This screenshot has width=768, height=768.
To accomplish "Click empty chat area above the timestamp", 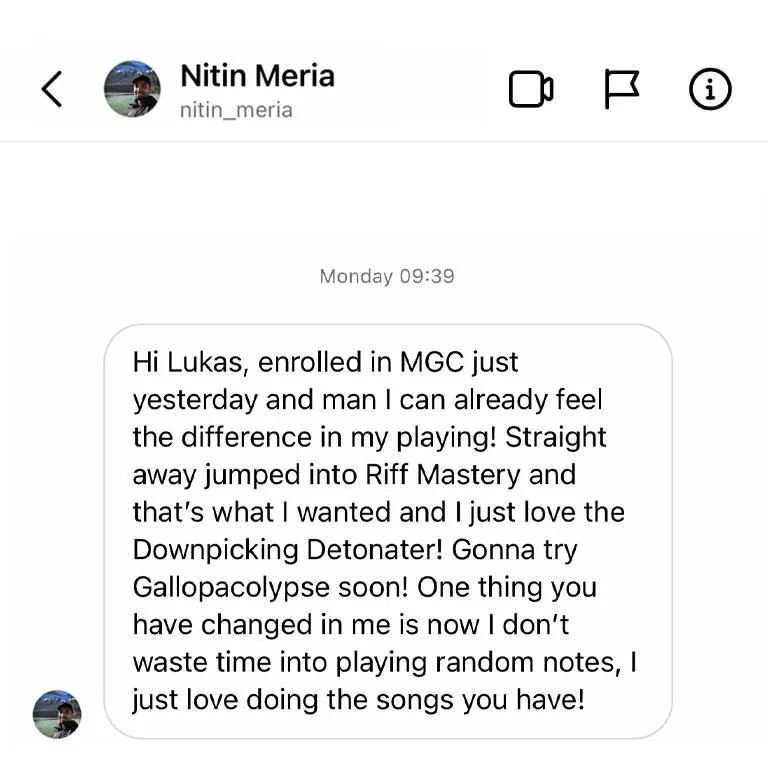I will 384,203.
